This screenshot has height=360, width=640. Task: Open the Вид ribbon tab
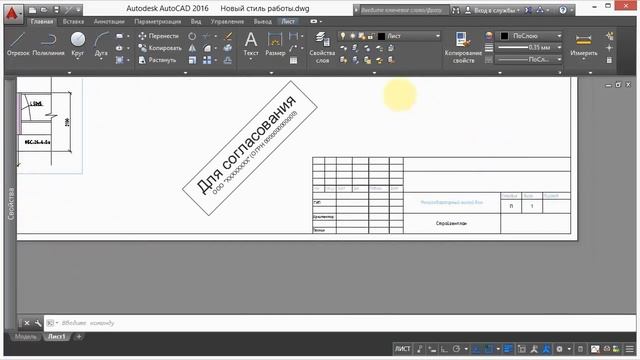click(196, 22)
